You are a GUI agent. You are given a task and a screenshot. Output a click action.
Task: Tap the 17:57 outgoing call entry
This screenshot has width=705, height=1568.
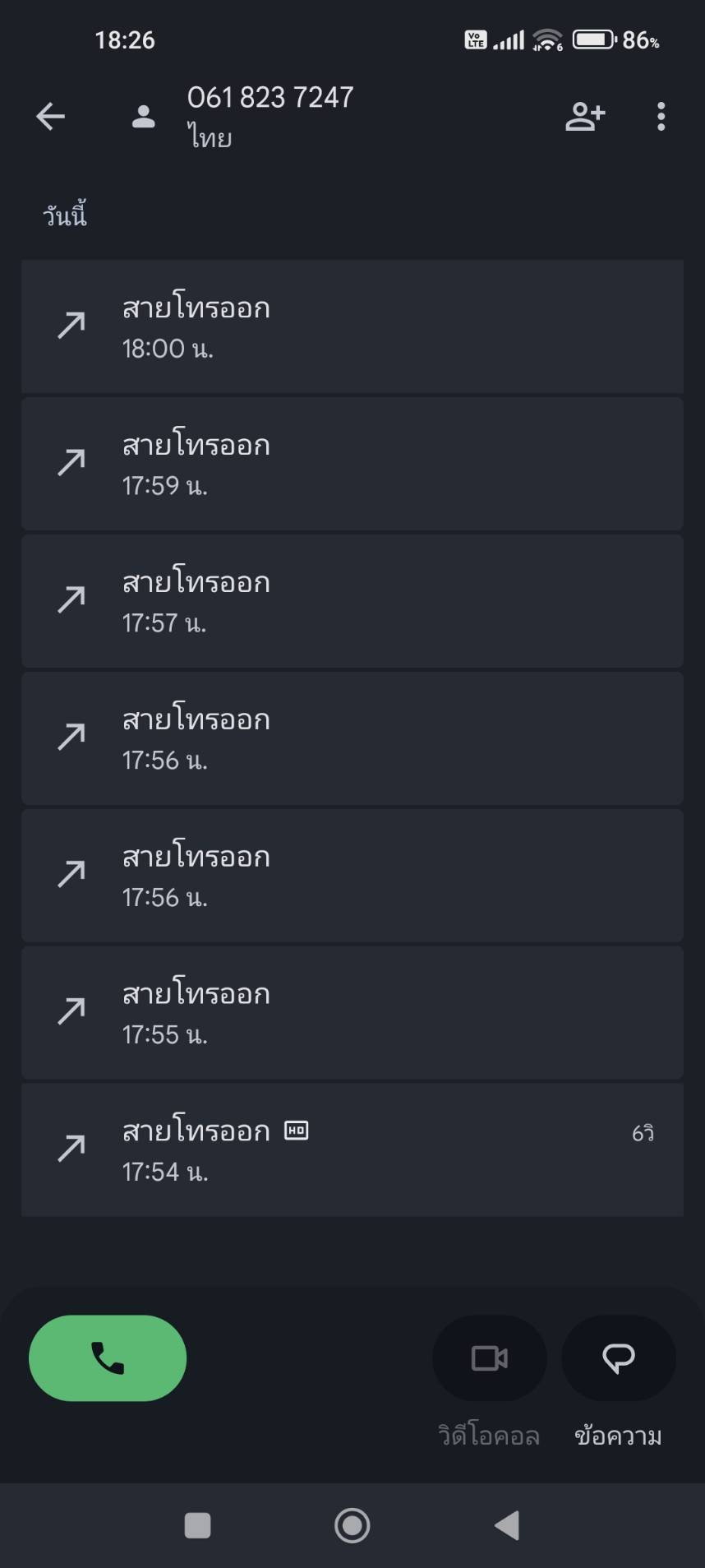click(352, 601)
